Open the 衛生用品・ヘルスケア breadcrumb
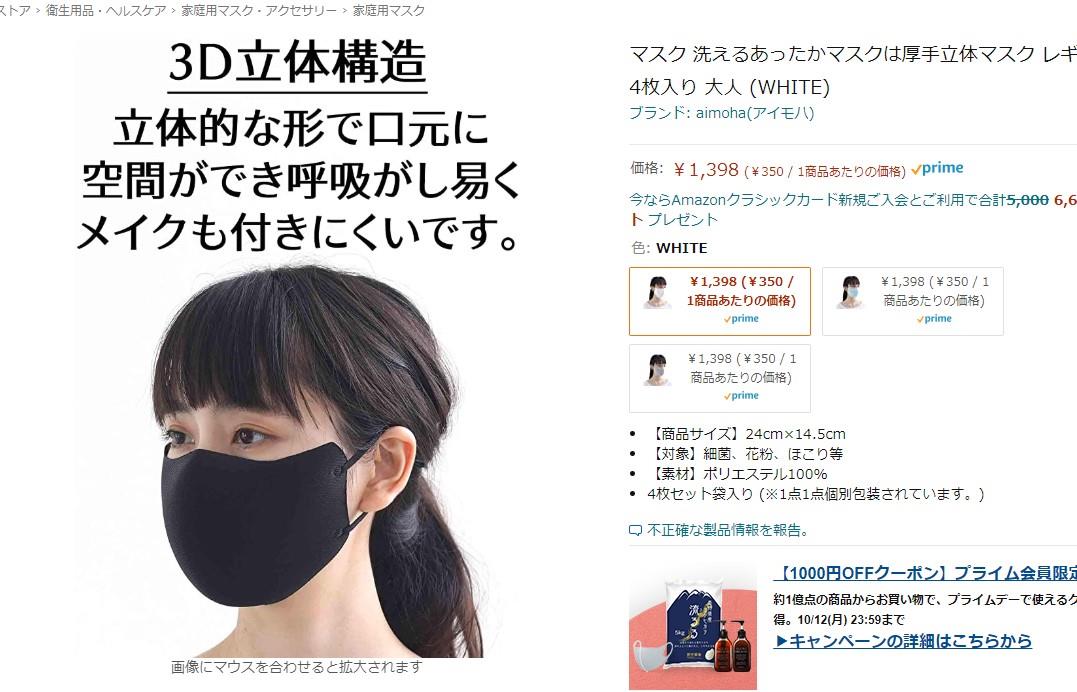This screenshot has width=1077, height=692. coord(106,11)
